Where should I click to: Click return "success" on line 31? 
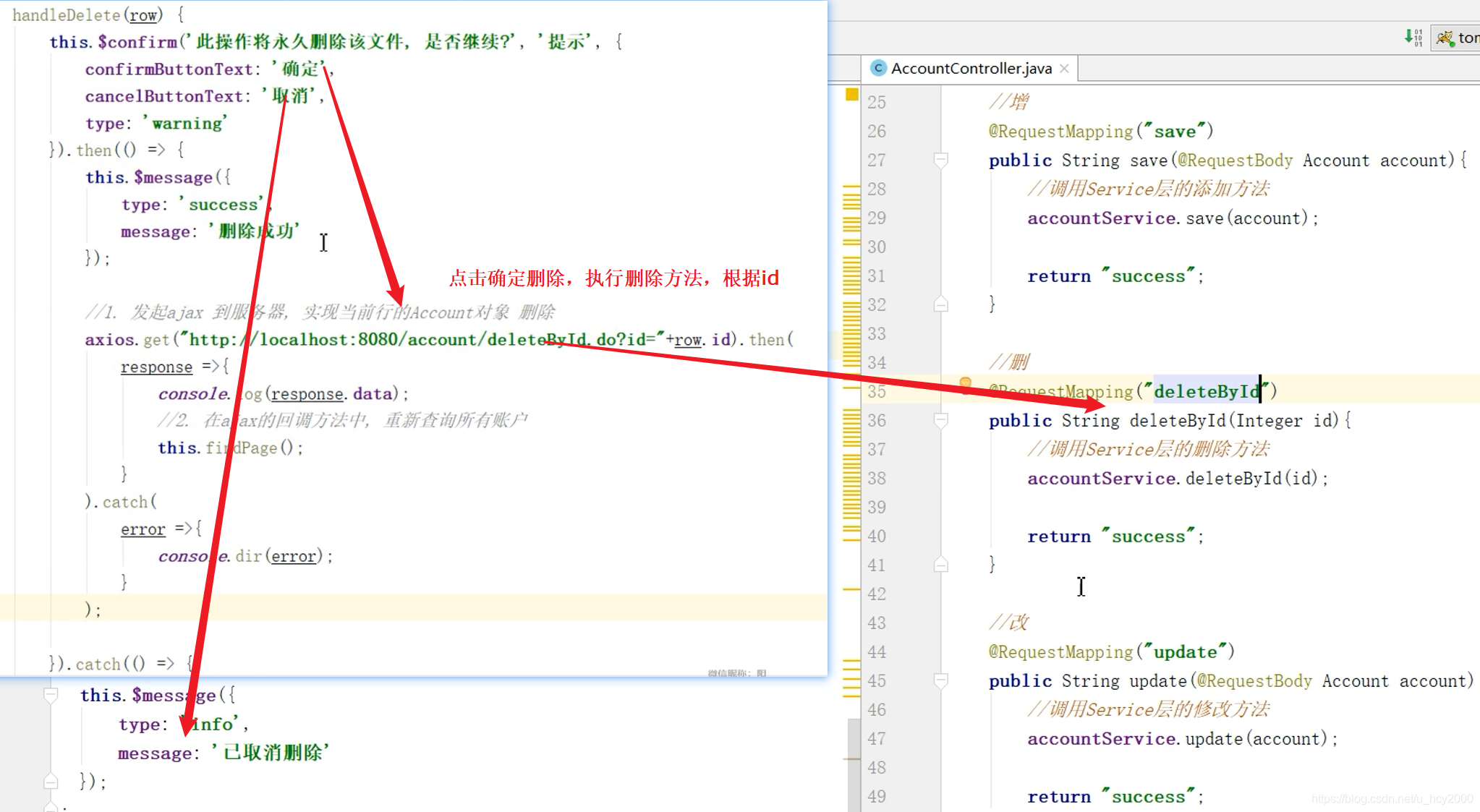(1115, 276)
